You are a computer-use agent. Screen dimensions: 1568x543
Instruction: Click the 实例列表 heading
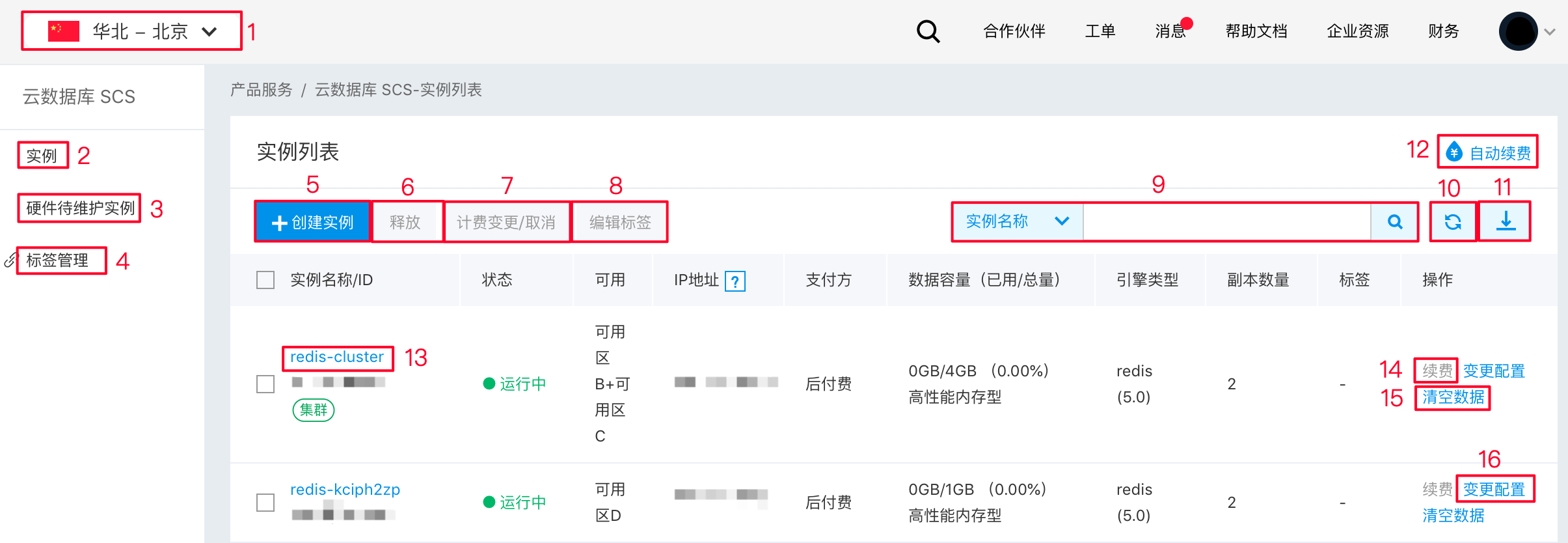click(x=298, y=152)
